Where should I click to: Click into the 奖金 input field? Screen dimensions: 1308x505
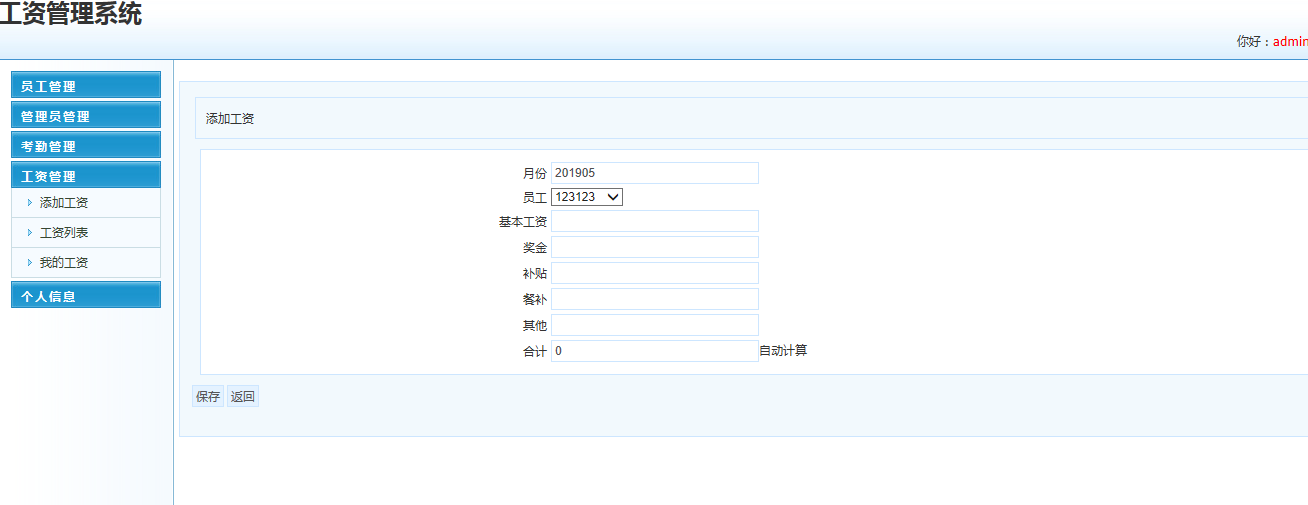tap(655, 247)
